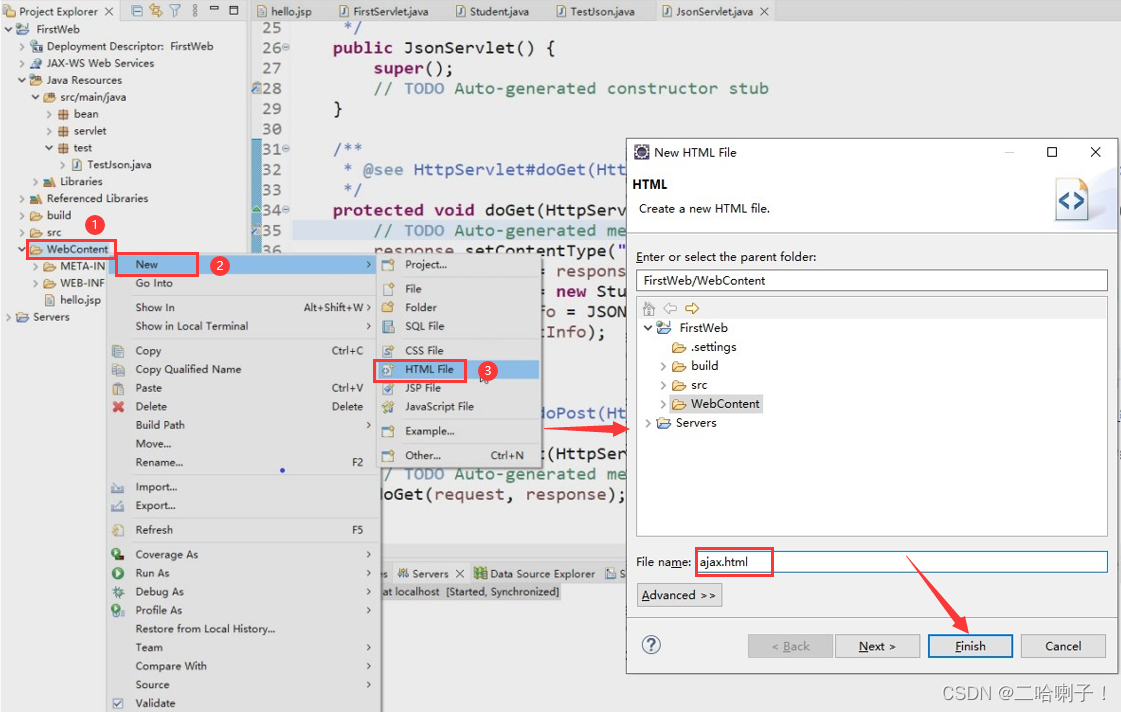1121x712 pixels.
Task: Click the Home icon in New HTML File dialog
Action: pyautogui.click(x=649, y=308)
